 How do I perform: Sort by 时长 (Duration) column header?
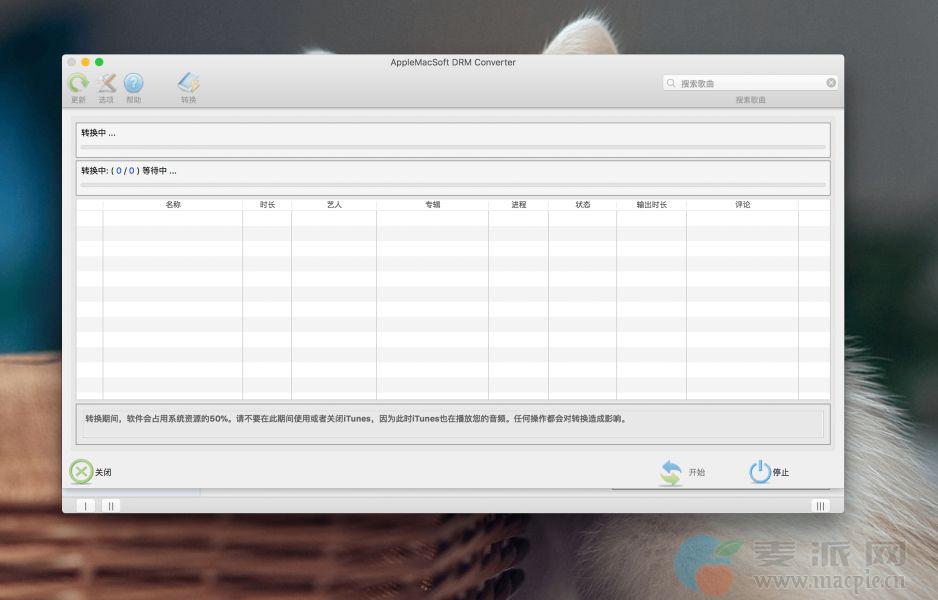point(267,205)
